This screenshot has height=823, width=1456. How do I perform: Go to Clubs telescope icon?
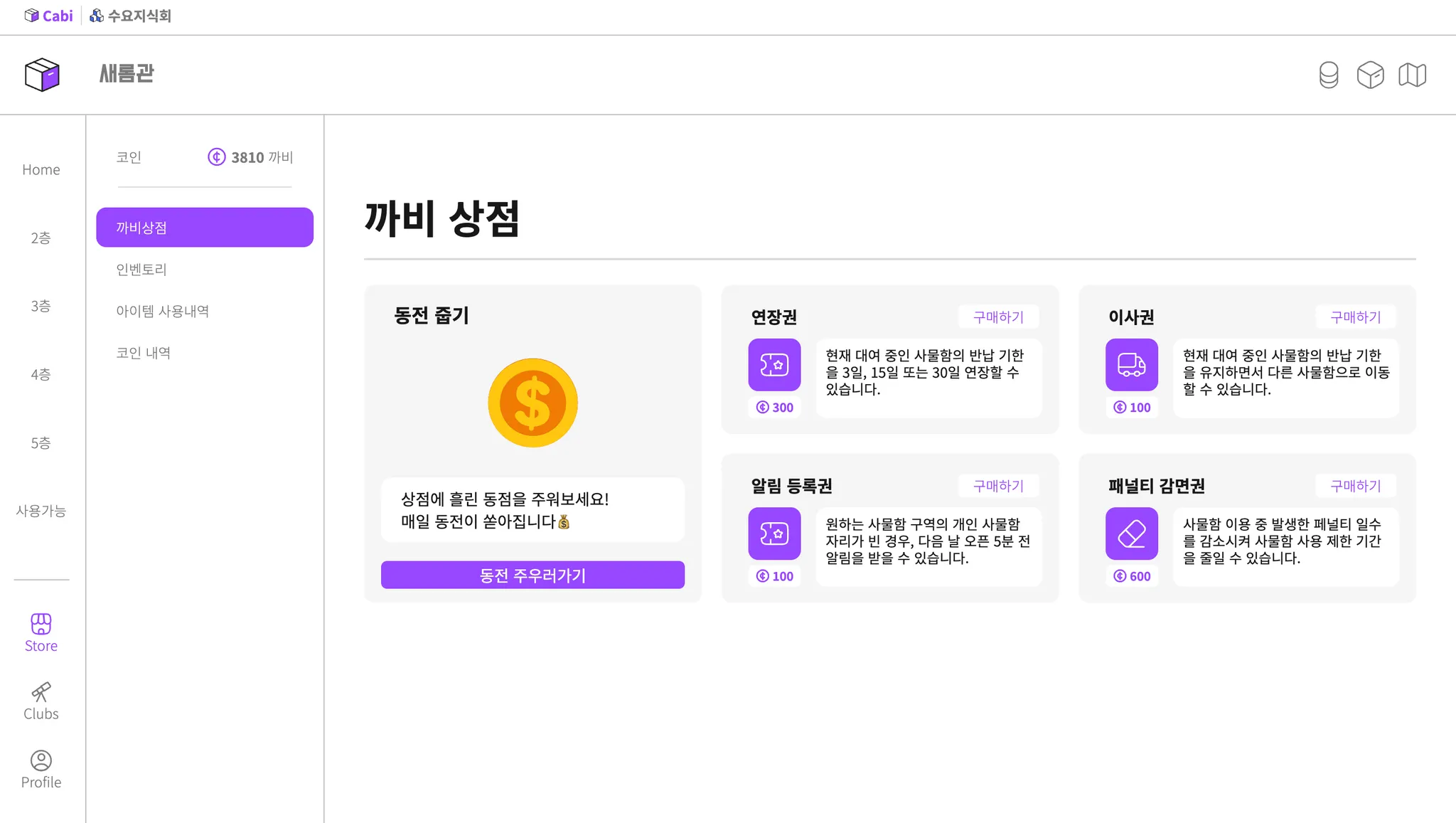click(x=41, y=692)
